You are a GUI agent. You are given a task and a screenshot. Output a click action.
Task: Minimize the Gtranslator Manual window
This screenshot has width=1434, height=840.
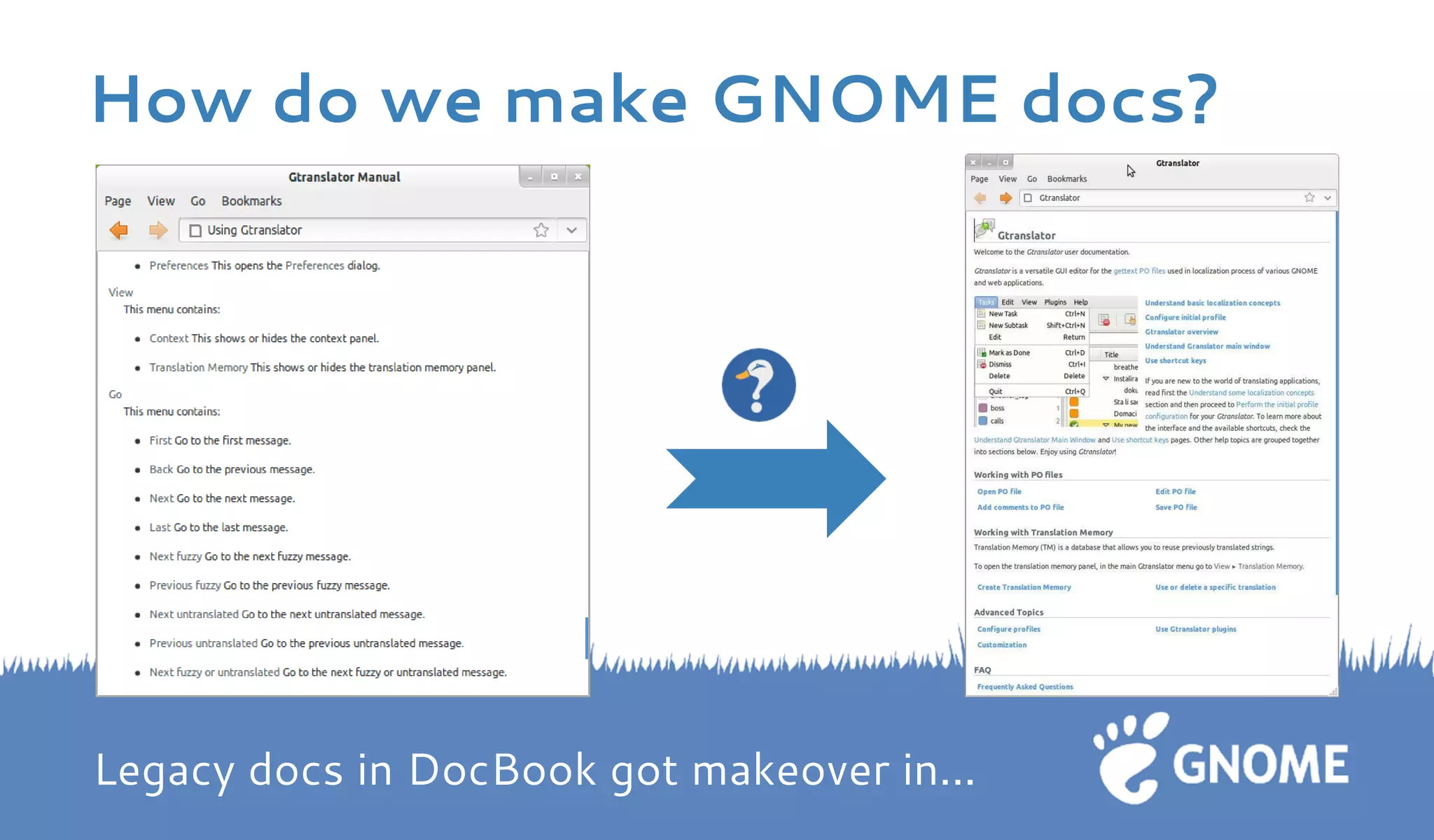click(x=531, y=176)
